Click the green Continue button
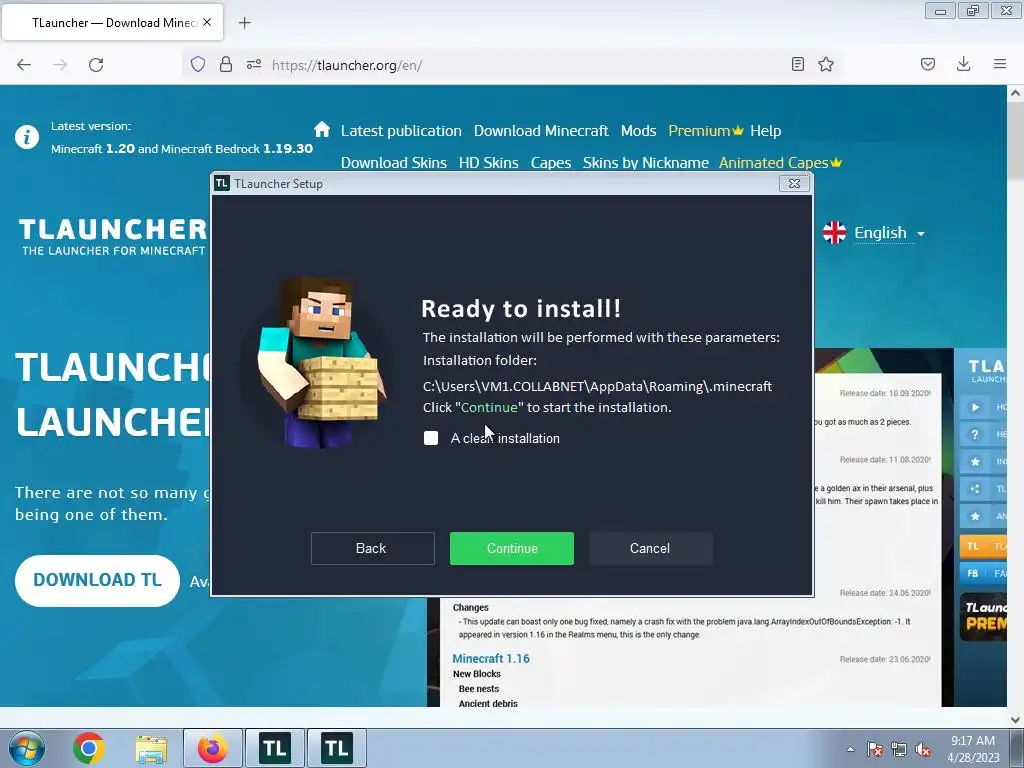 [x=511, y=548]
